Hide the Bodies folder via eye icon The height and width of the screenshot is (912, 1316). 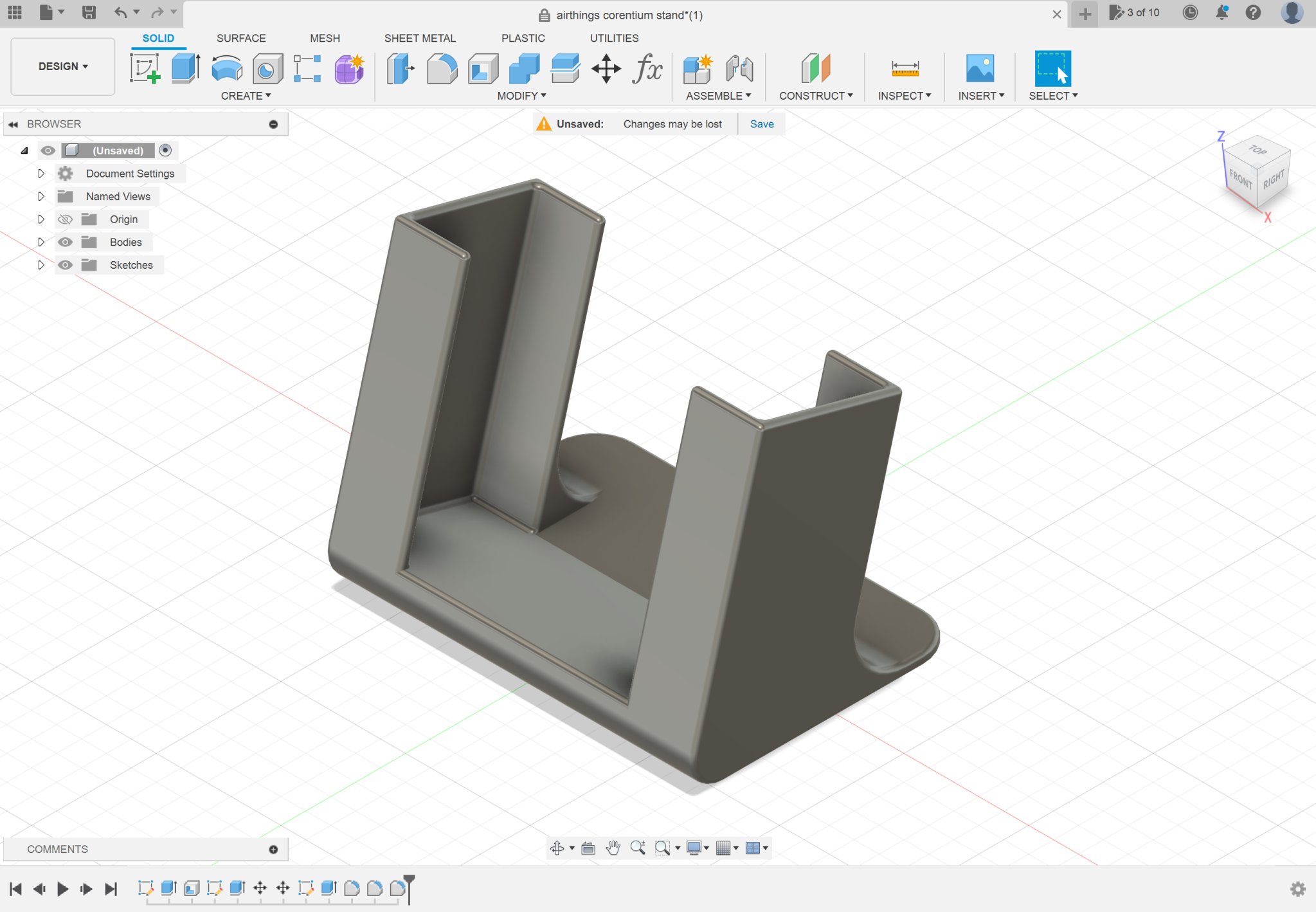[65, 242]
